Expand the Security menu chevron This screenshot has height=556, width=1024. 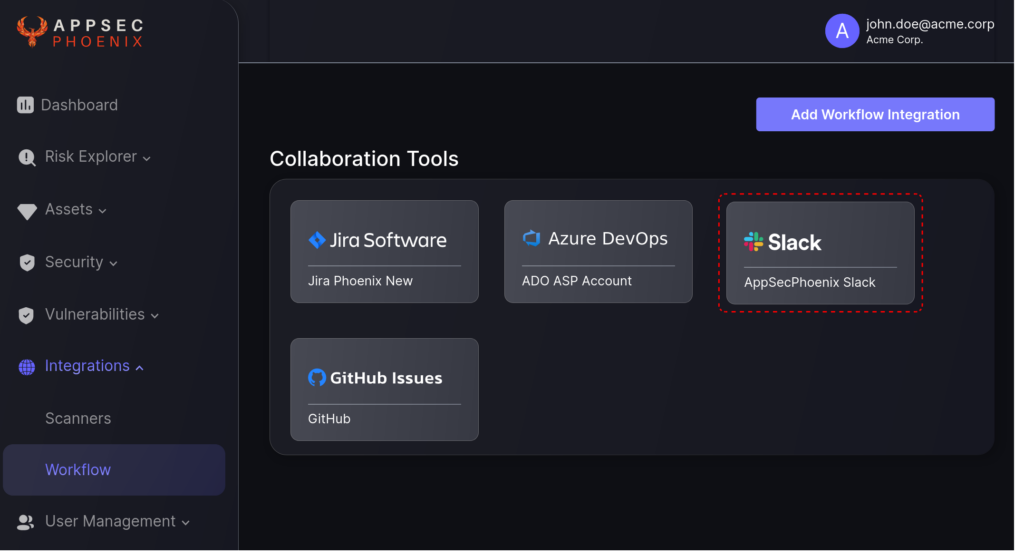pyautogui.click(x=114, y=265)
